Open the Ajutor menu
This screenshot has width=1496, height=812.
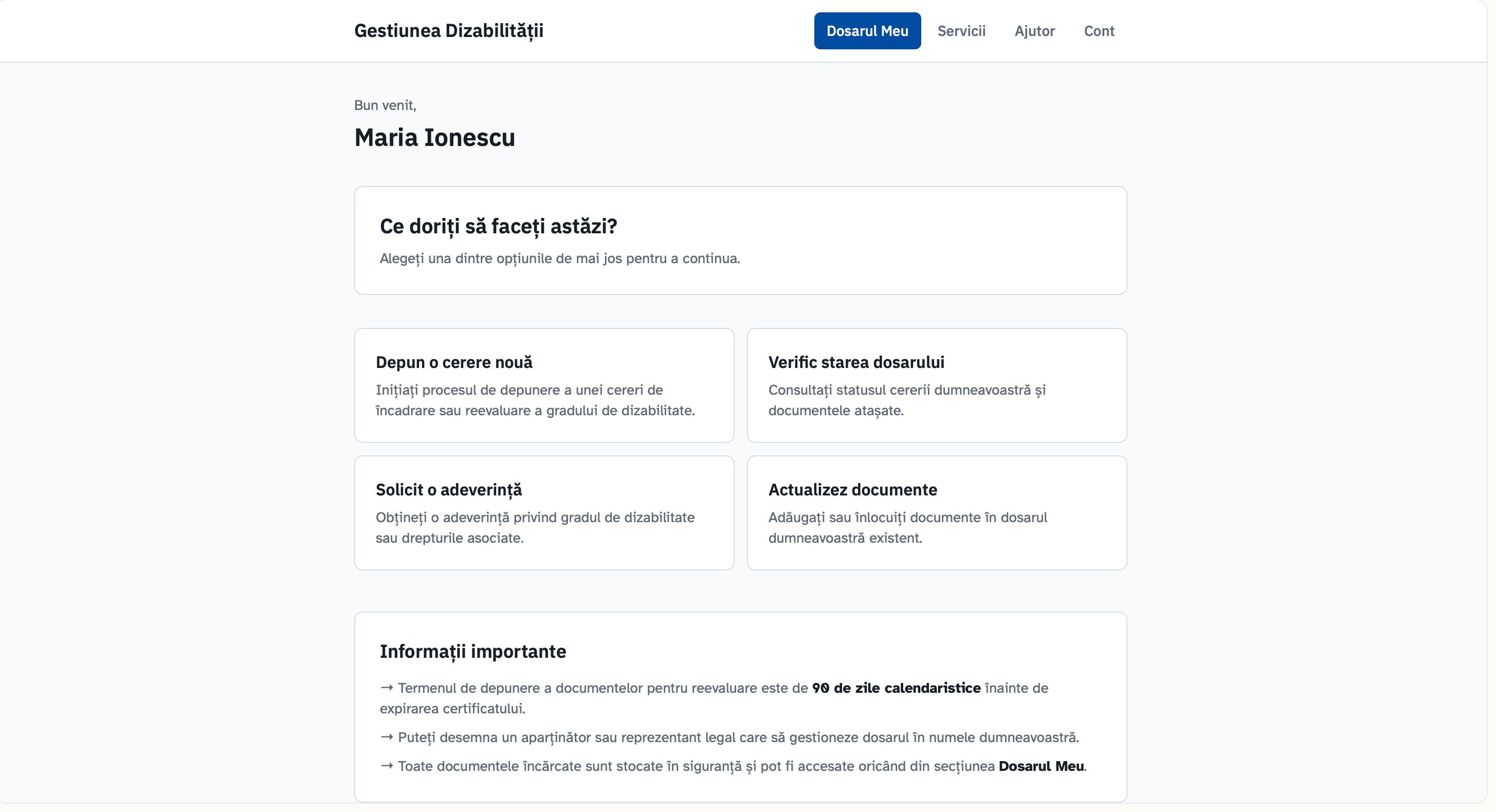(x=1034, y=31)
